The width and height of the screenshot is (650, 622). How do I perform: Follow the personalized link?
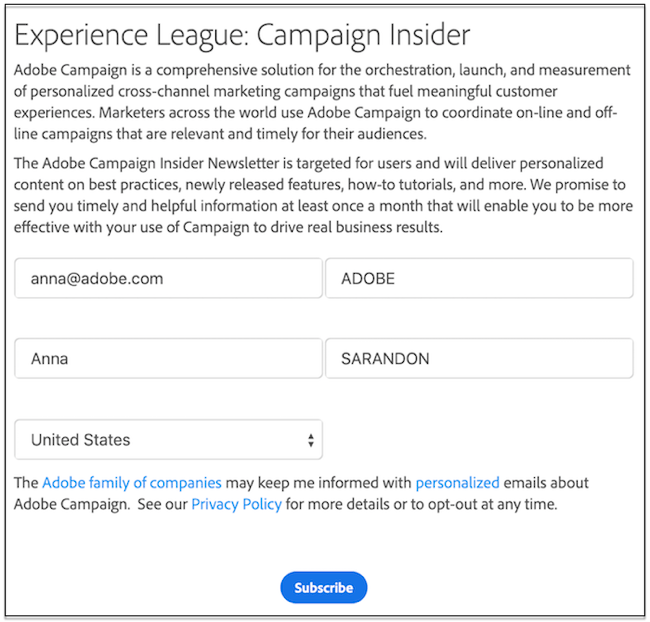pyautogui.click(x=457, y=483)
